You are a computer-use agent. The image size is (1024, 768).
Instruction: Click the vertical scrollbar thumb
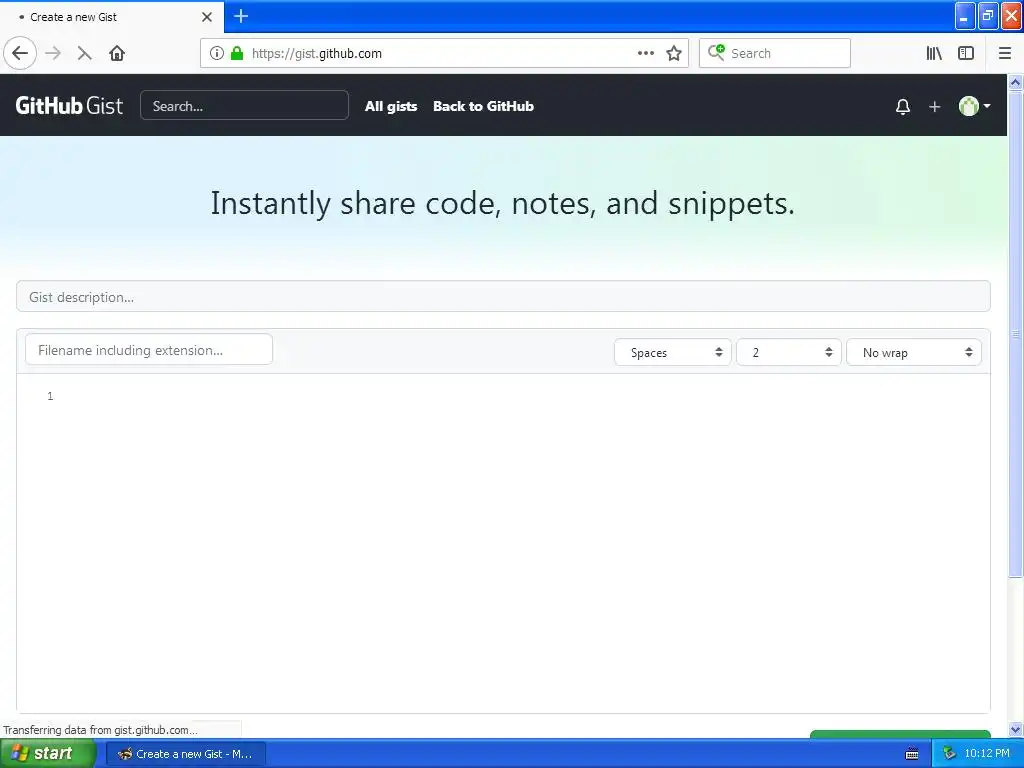click(x=1015, y=334)
